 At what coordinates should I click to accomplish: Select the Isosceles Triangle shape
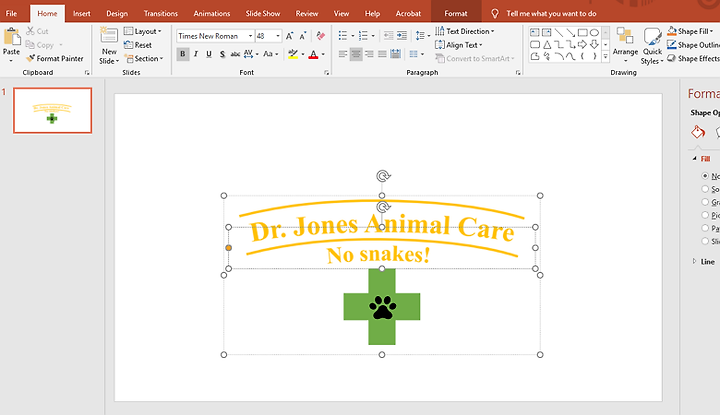(547, 45)
